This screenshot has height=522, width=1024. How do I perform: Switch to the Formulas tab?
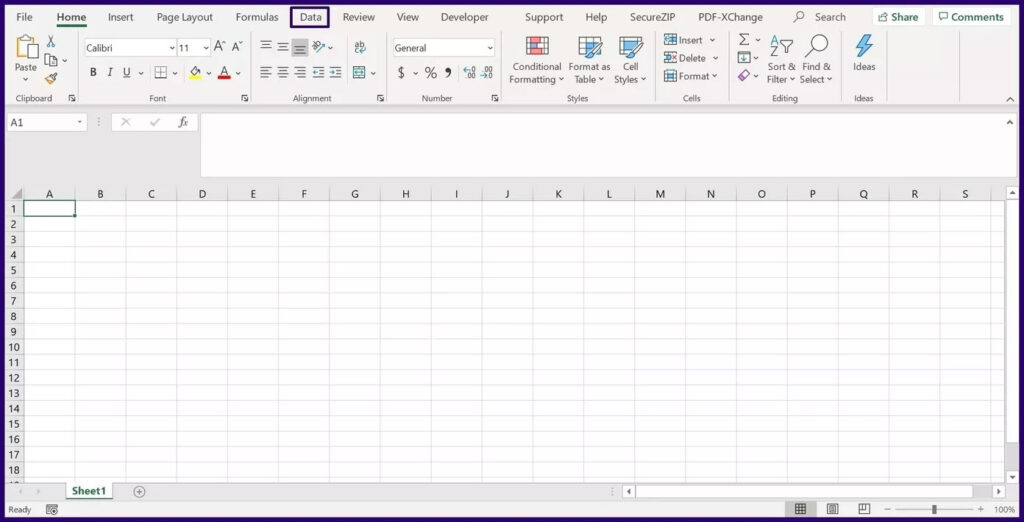coord(257,17)
